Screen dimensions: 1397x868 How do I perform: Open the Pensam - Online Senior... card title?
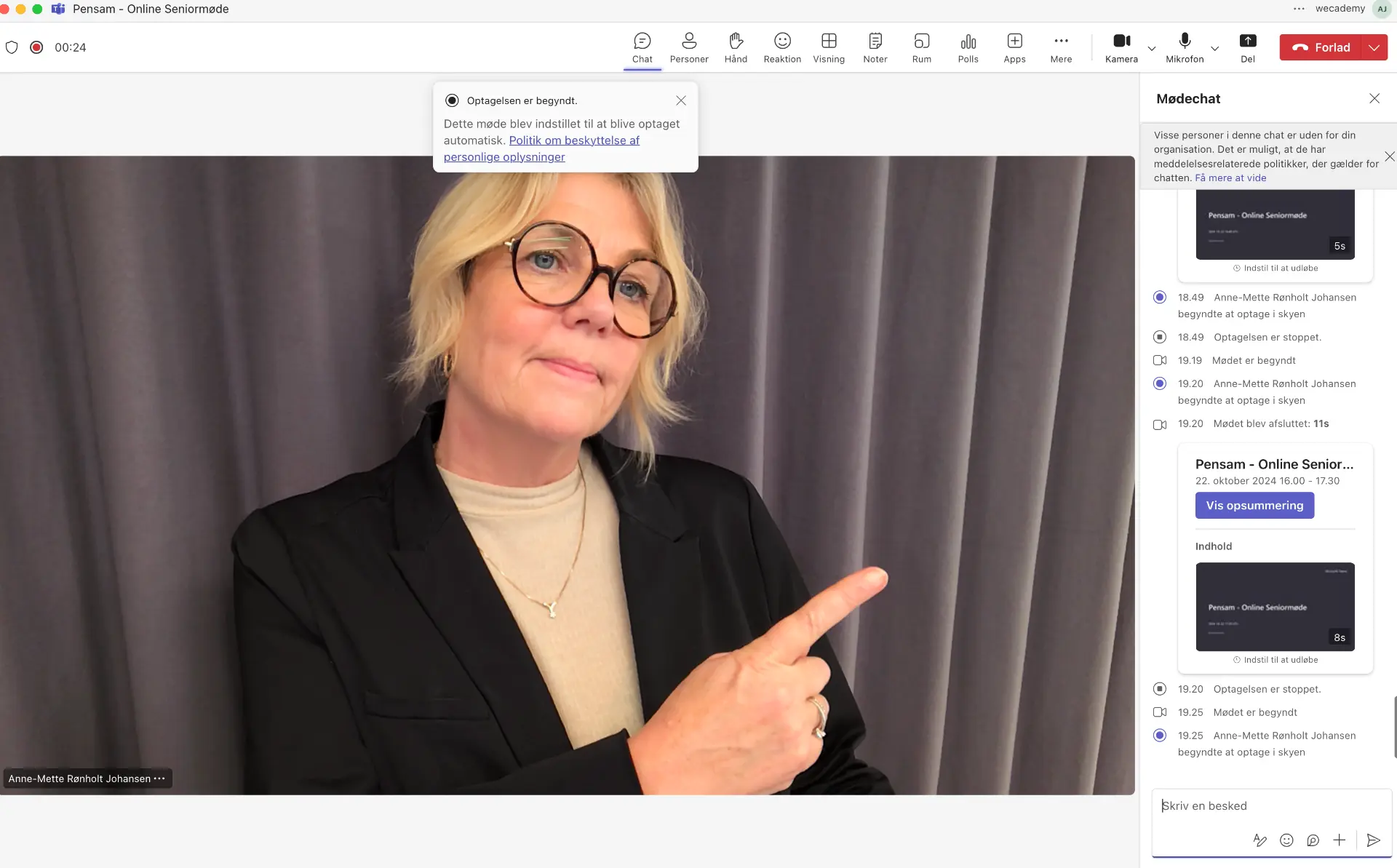(x=1274, y=464)
